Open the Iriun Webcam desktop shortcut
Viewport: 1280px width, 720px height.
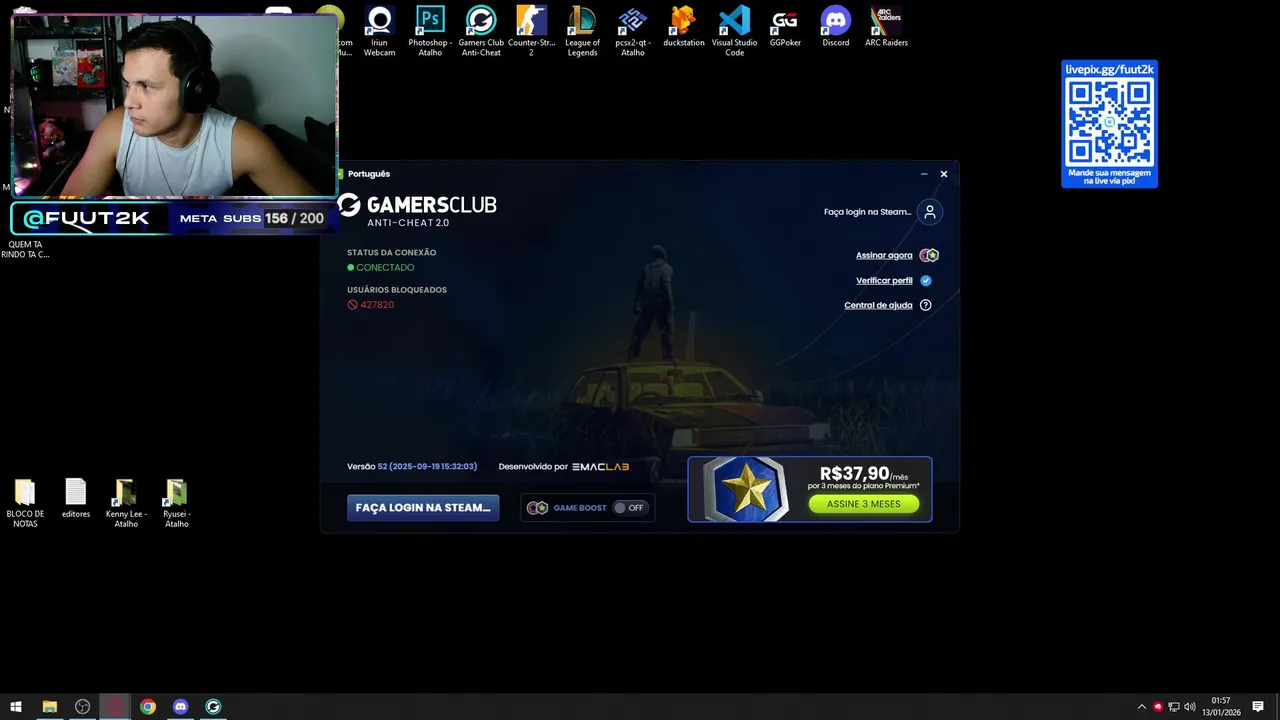pyautogui.click(x=379, y=31)
